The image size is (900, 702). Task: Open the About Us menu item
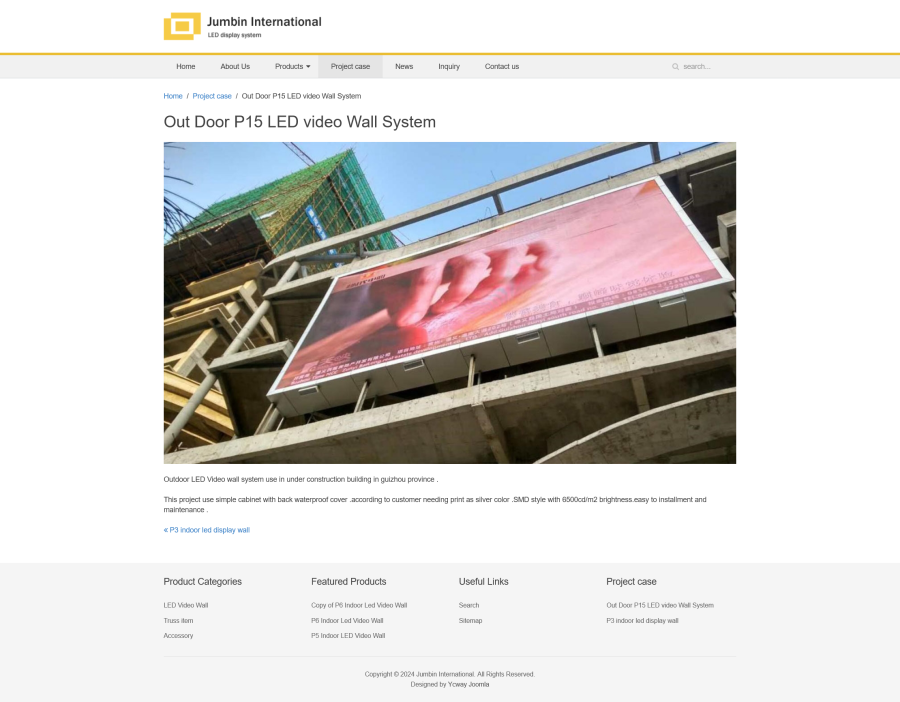pyautogui.click(x=235, y=67)
